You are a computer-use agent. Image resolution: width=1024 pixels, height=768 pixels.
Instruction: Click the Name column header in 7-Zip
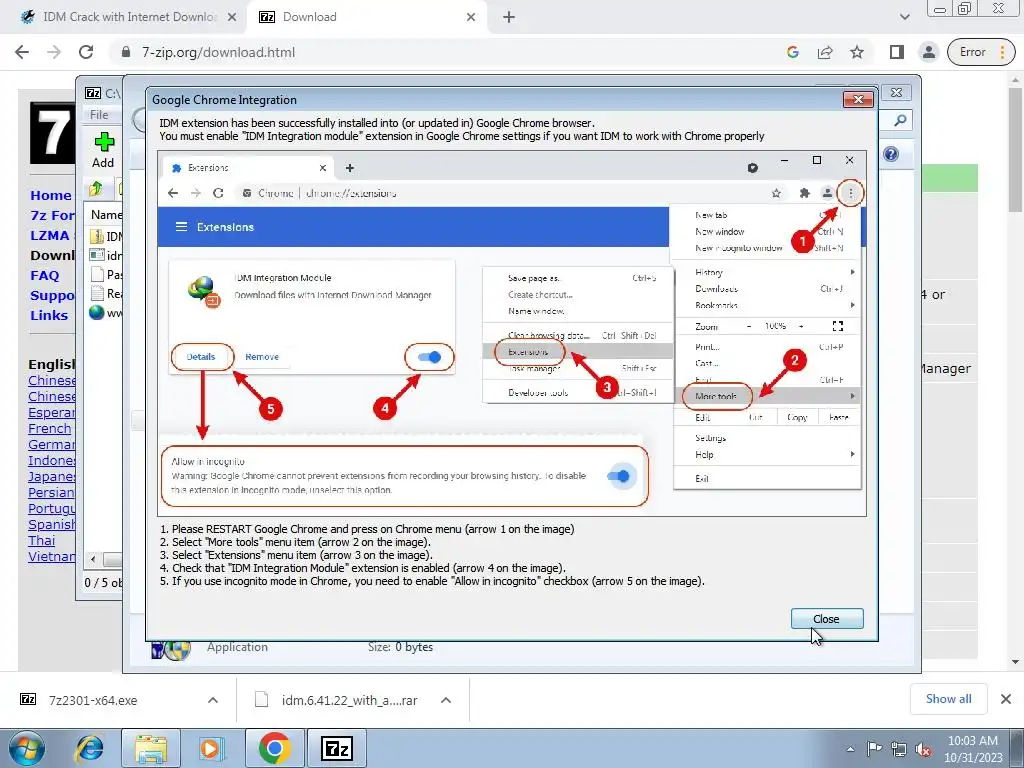coord(106,214)
